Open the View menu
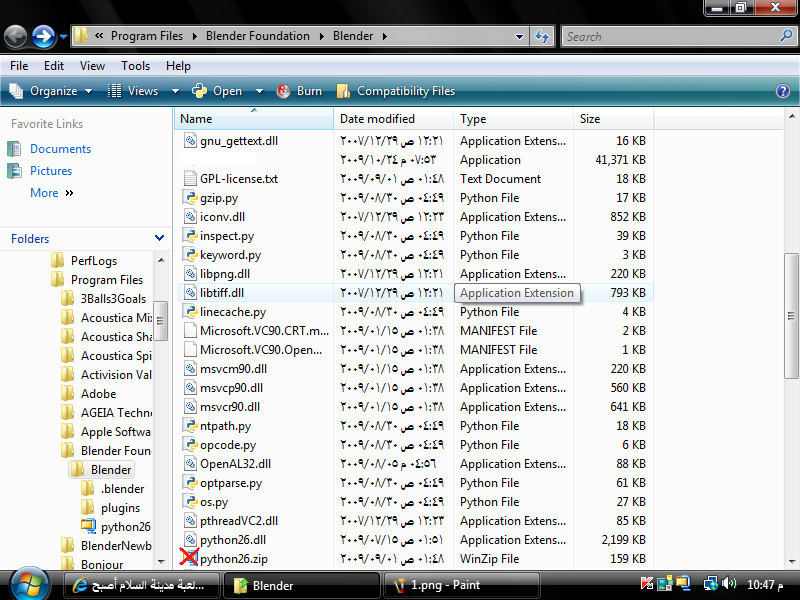 tap(92, 66)
